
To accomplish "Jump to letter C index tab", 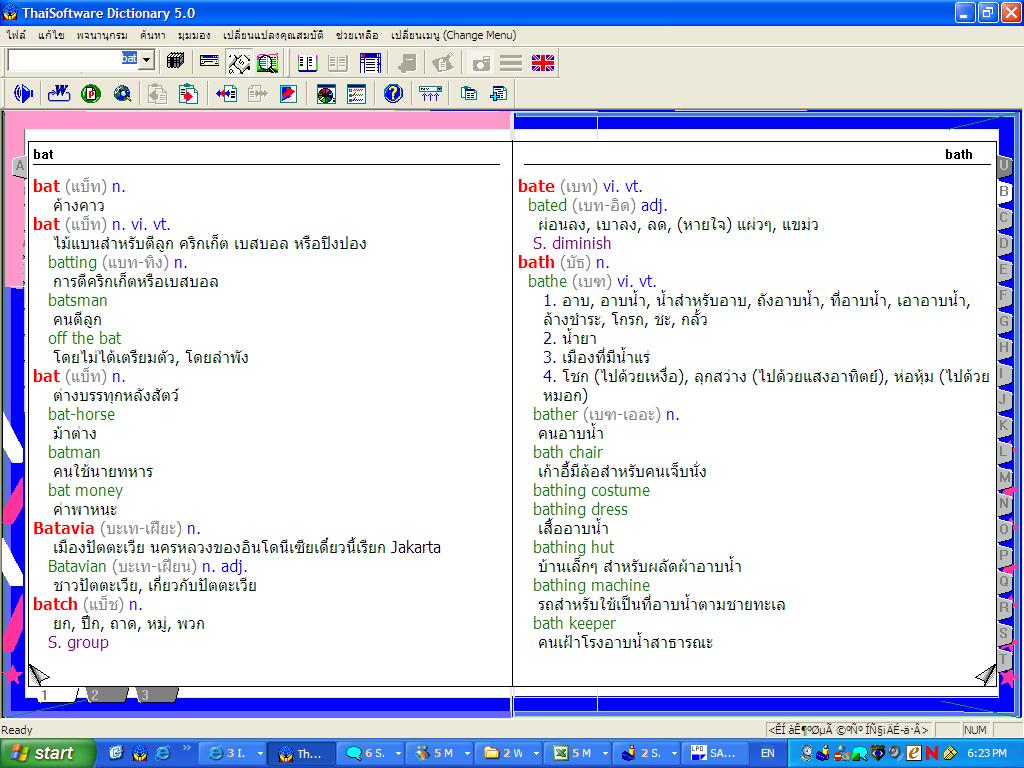I will (x=1004, y=217).
